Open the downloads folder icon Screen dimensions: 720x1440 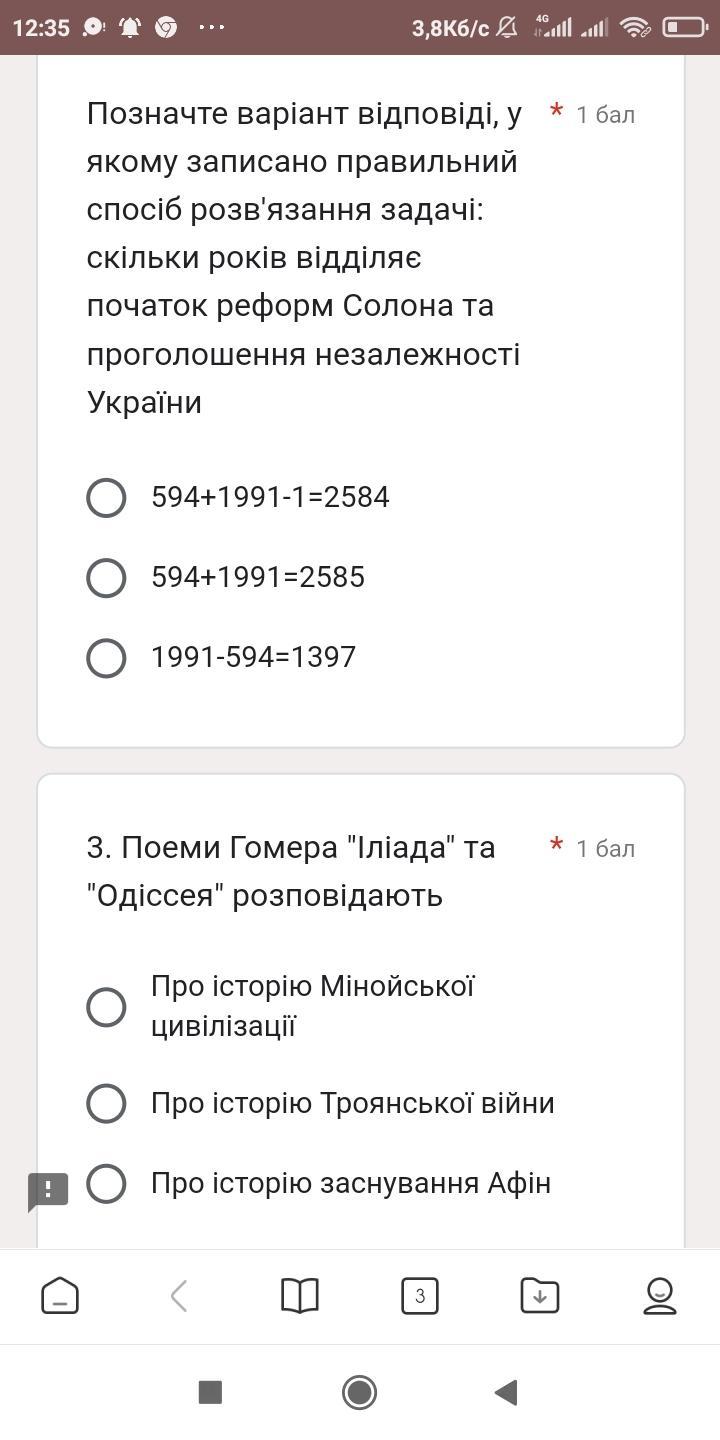click(x=540, y=1296)
